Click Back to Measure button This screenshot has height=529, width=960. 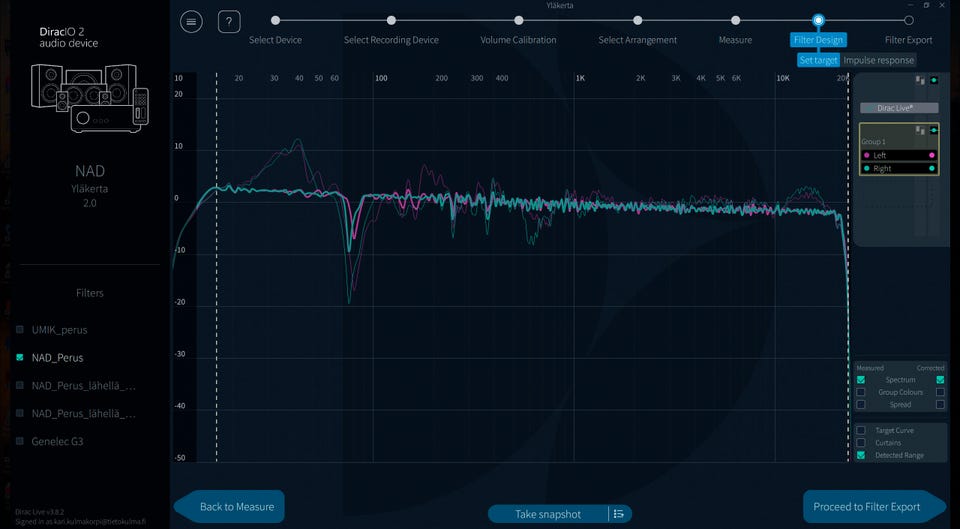[230, 506]
